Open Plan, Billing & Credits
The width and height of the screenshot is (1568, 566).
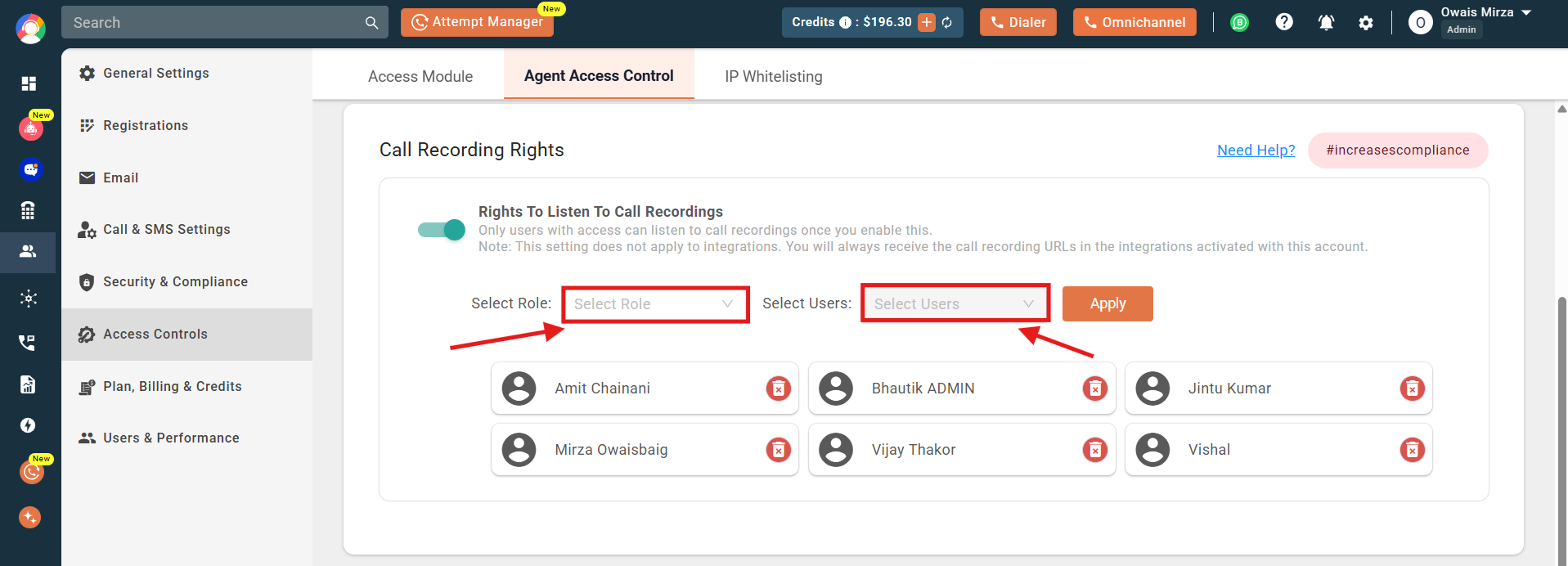[x=186, y=386]
